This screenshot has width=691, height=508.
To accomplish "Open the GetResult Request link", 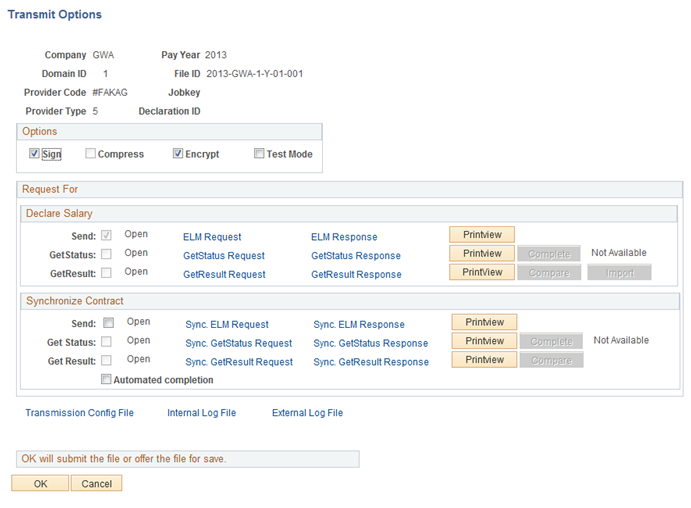I will coord(224,274).
